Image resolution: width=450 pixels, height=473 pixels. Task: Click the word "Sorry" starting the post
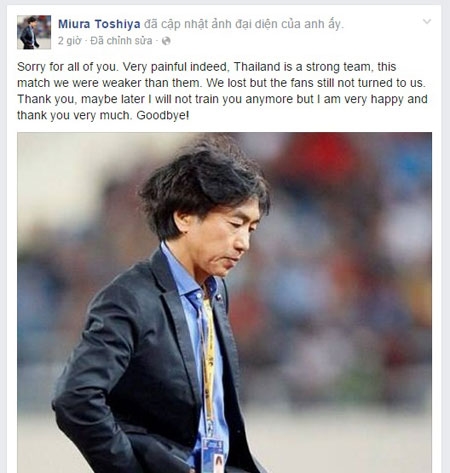point(32,67)
